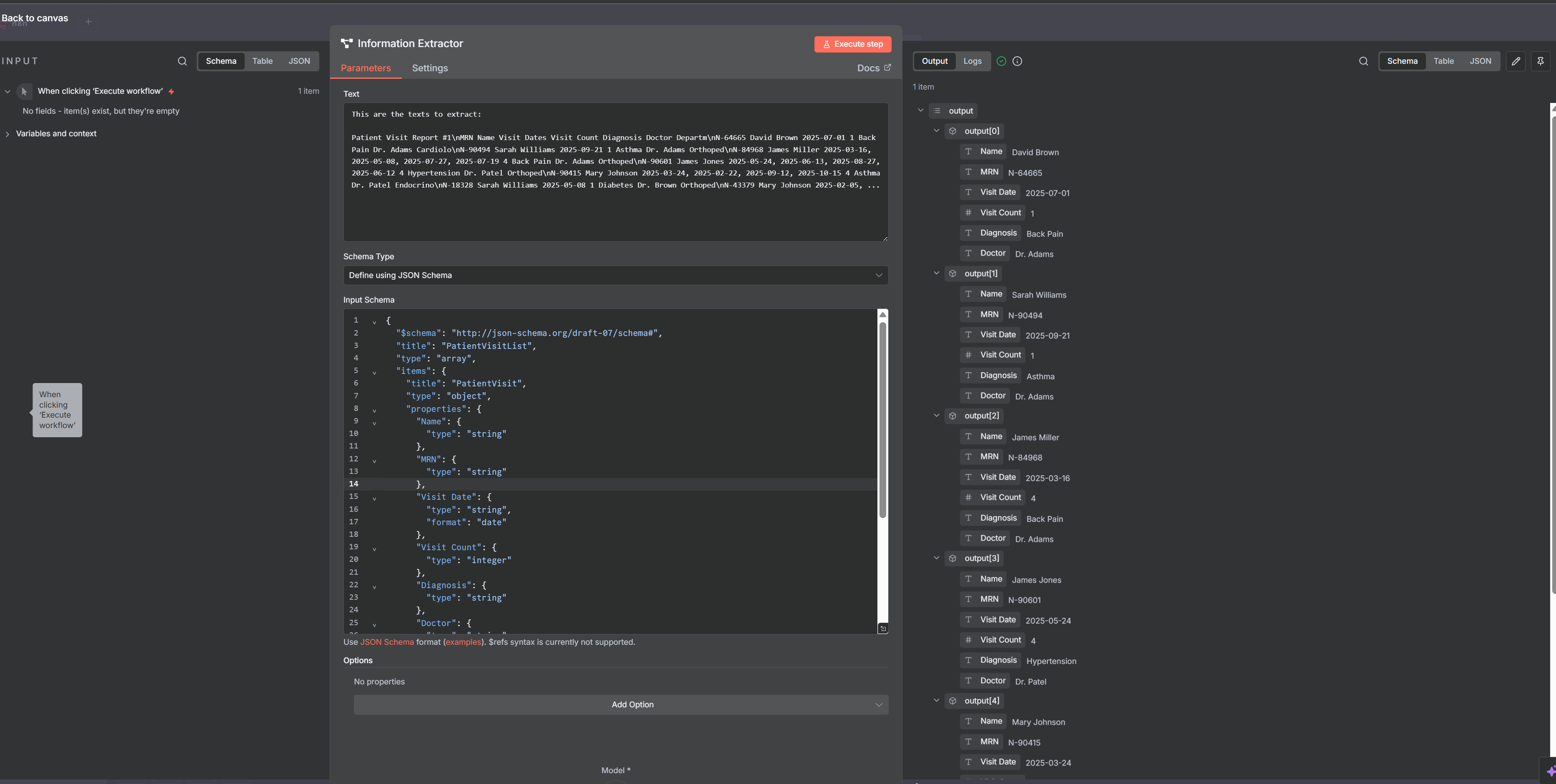
Task: Click the Execute step button
Action: click(x=852, y=44)
